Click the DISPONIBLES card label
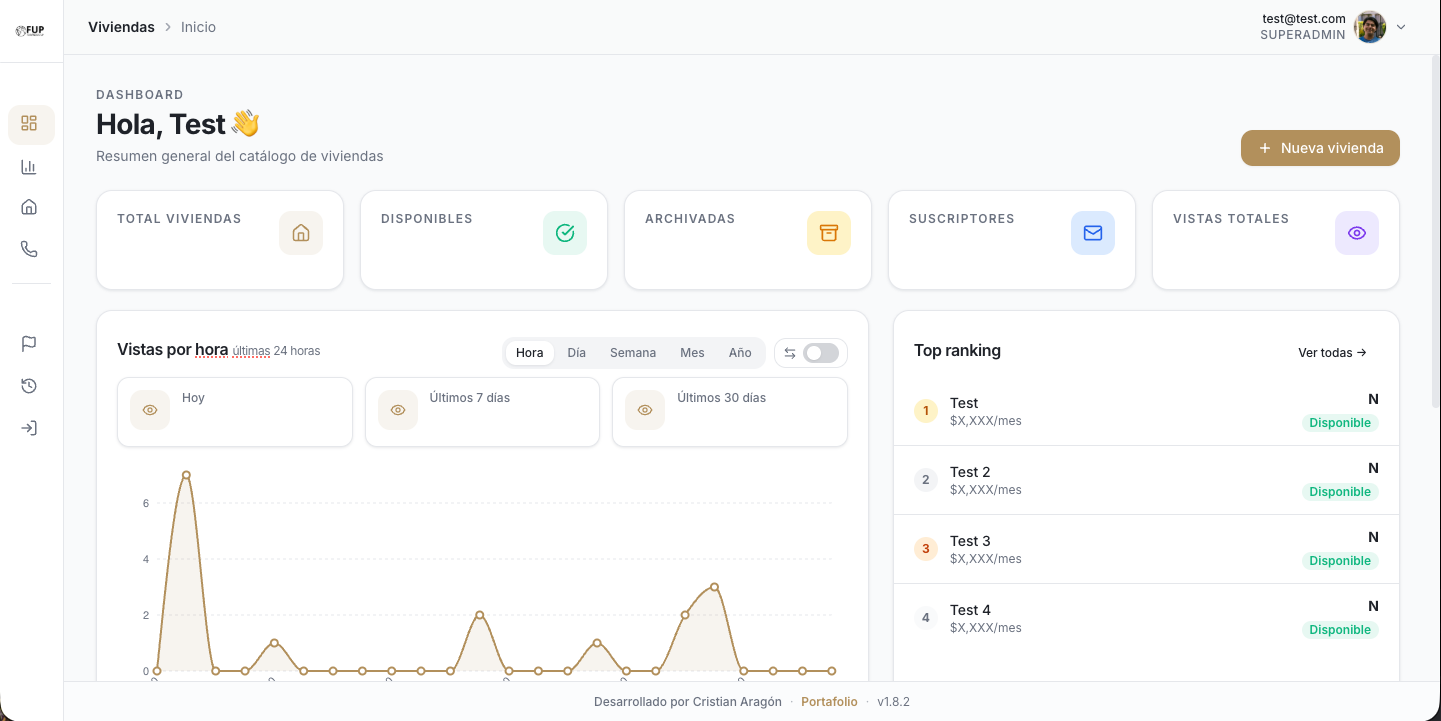The width and height of the screenshot is (1441, 721). tap(427, 219)
